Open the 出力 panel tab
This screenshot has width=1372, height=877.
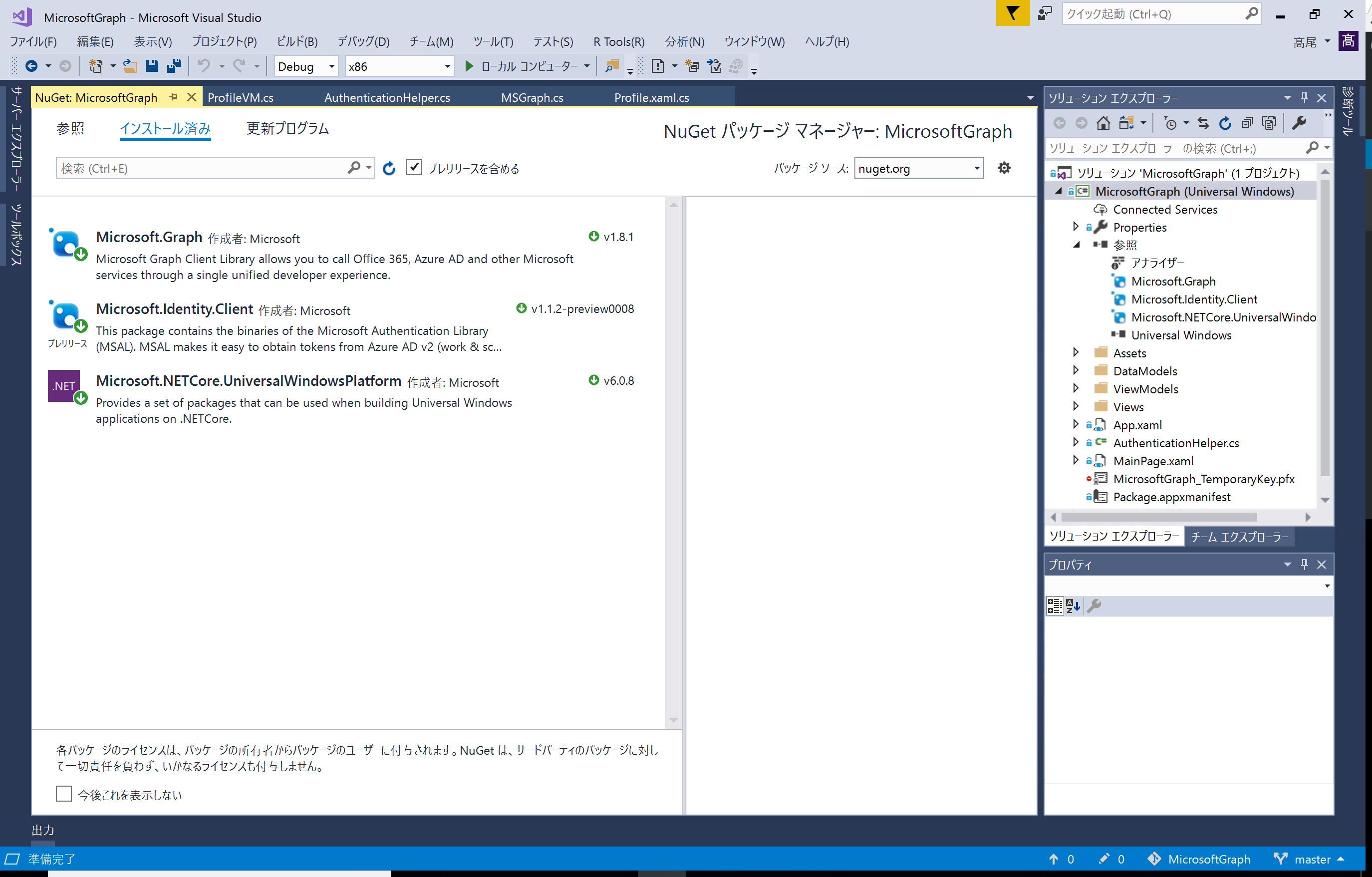click(x=43, y=830)
